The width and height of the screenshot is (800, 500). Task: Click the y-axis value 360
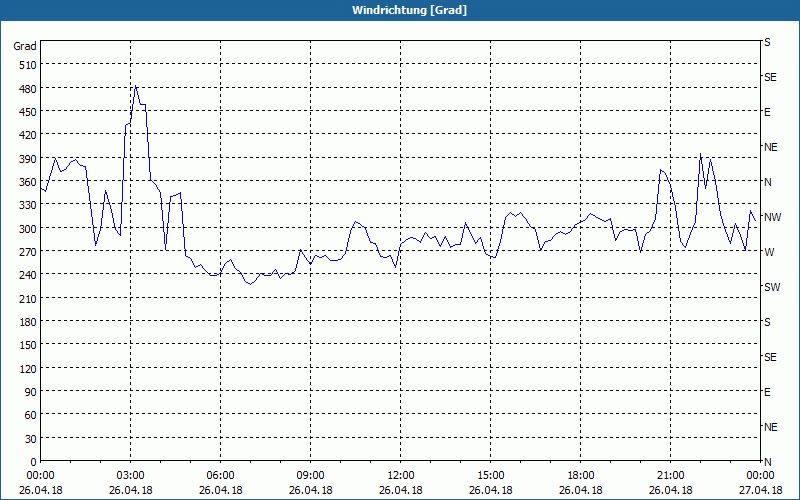click(x=28, y=182)
